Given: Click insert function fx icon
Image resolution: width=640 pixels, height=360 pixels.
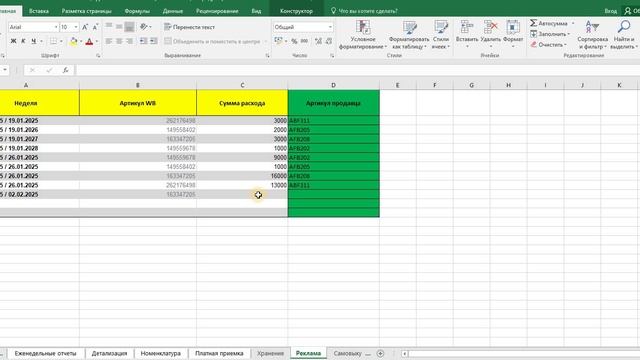Looking at the screenshot, I should [x=65, y=70].
